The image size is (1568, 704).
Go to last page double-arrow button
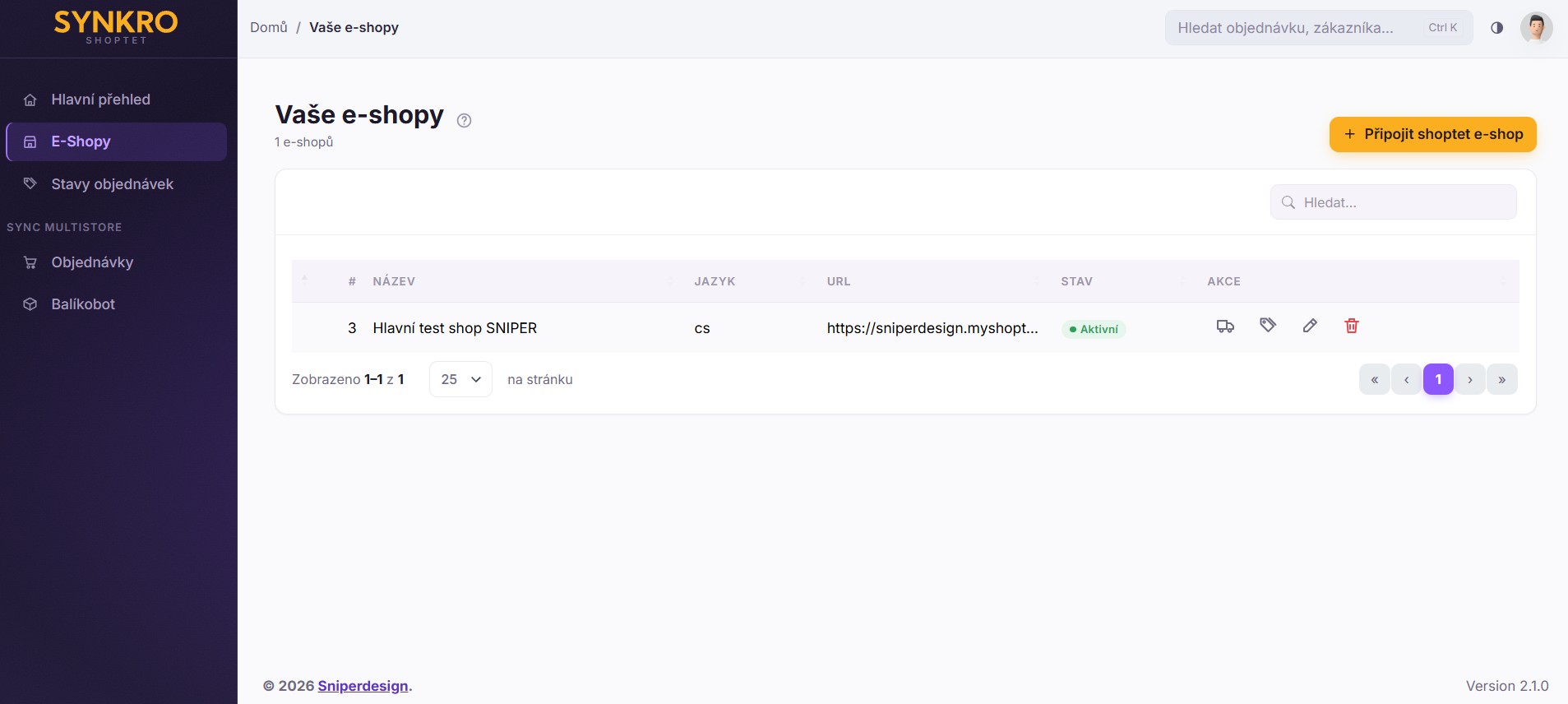pyautogui.click(x=1502, y=379)
